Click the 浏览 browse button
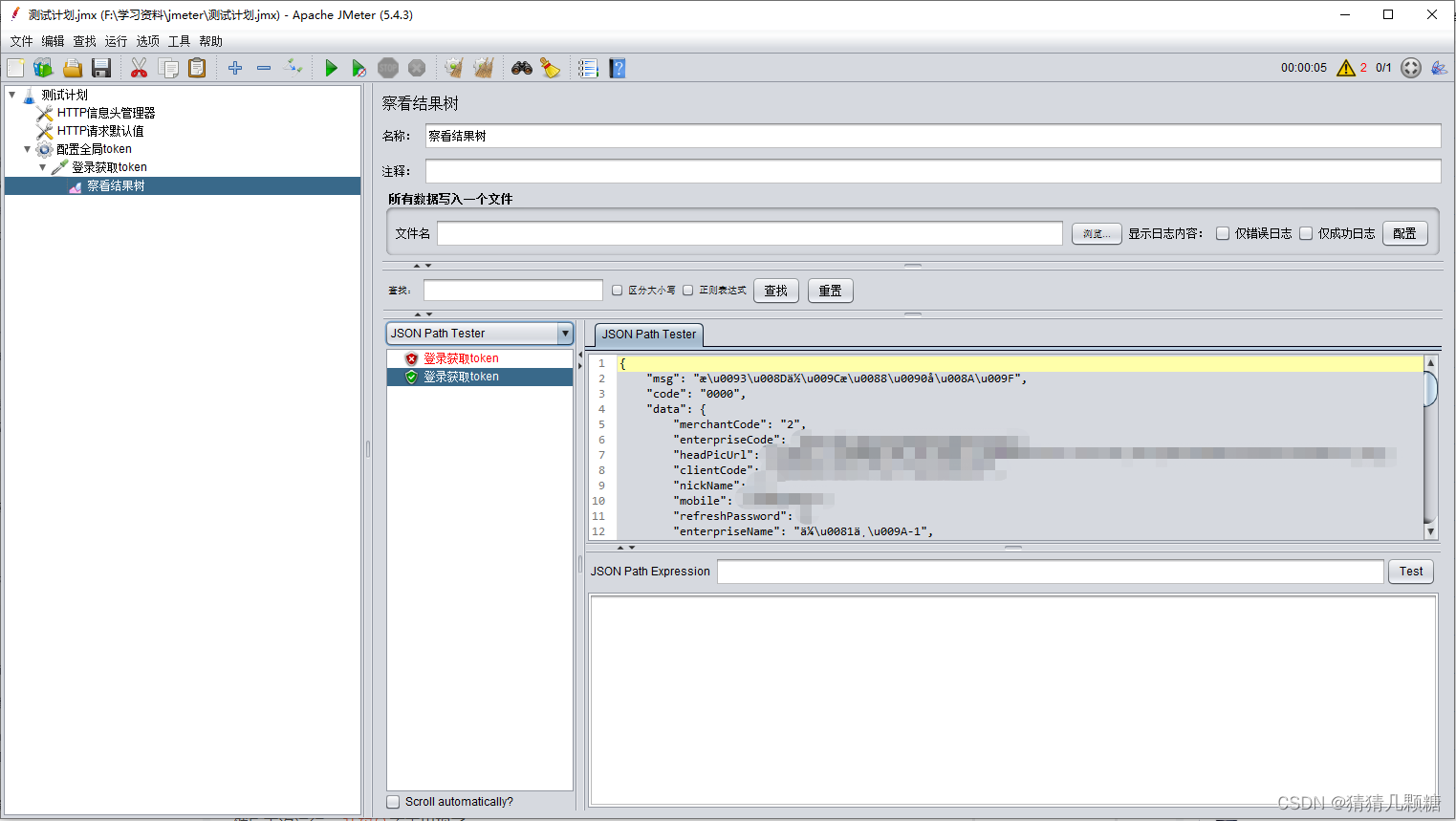The width and height of the screenshot is (1456, 821). [1097, 233]
